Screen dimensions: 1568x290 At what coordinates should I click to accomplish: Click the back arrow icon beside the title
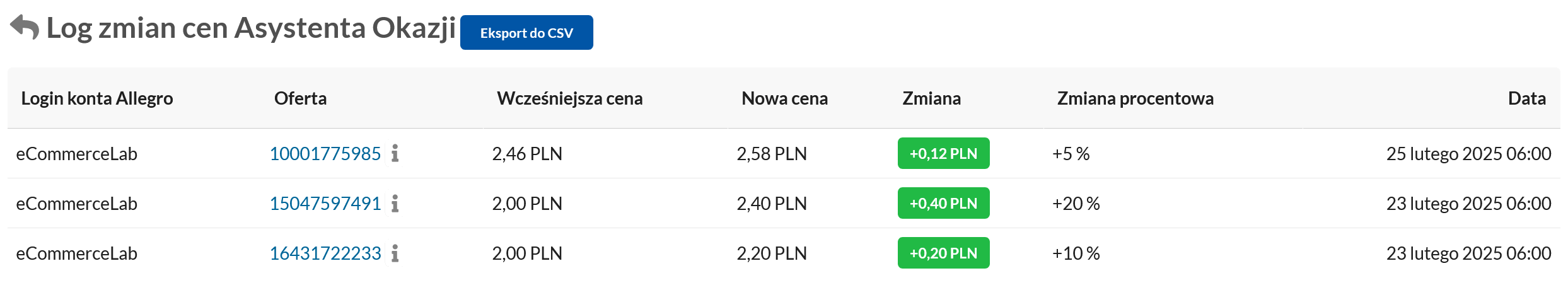(25, 28)
